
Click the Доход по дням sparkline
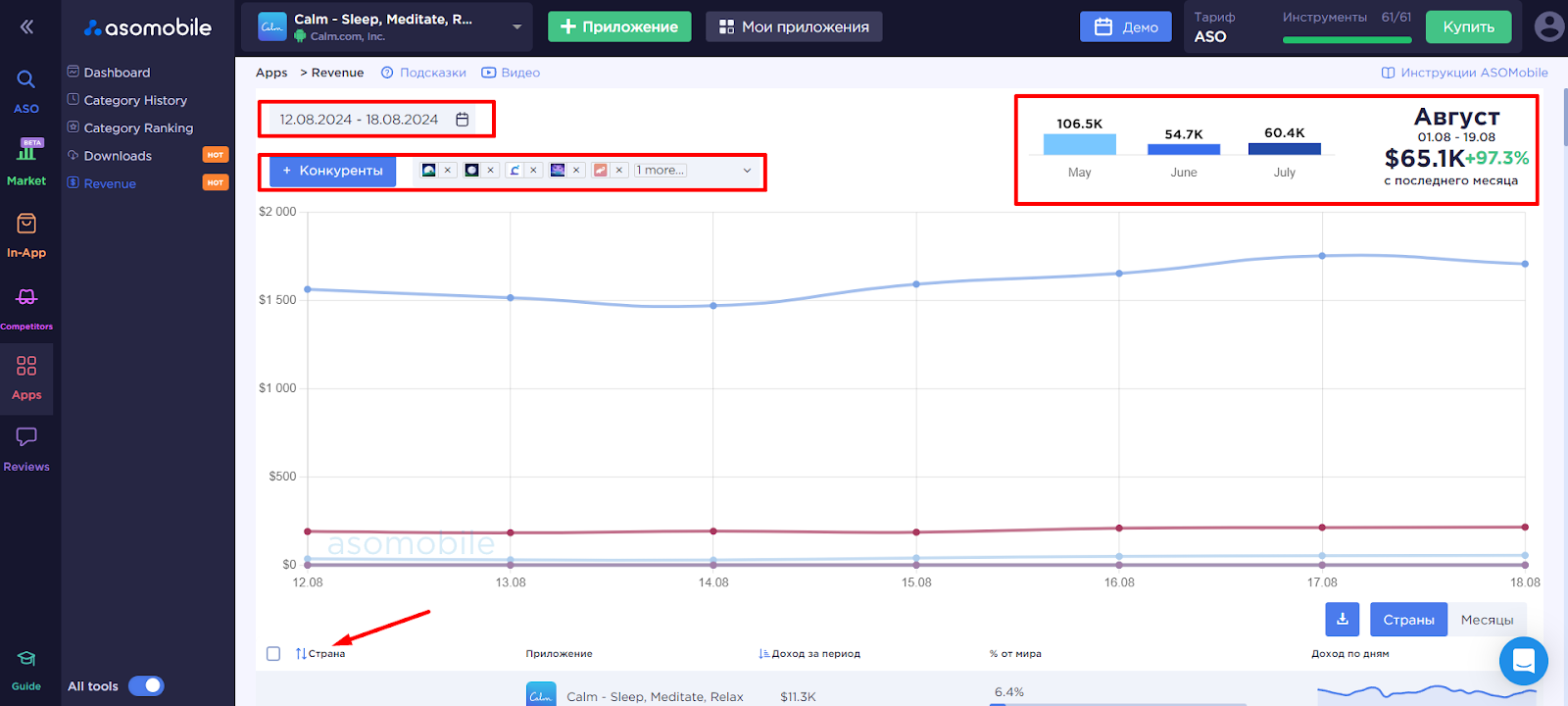(x=1426, y=692)
